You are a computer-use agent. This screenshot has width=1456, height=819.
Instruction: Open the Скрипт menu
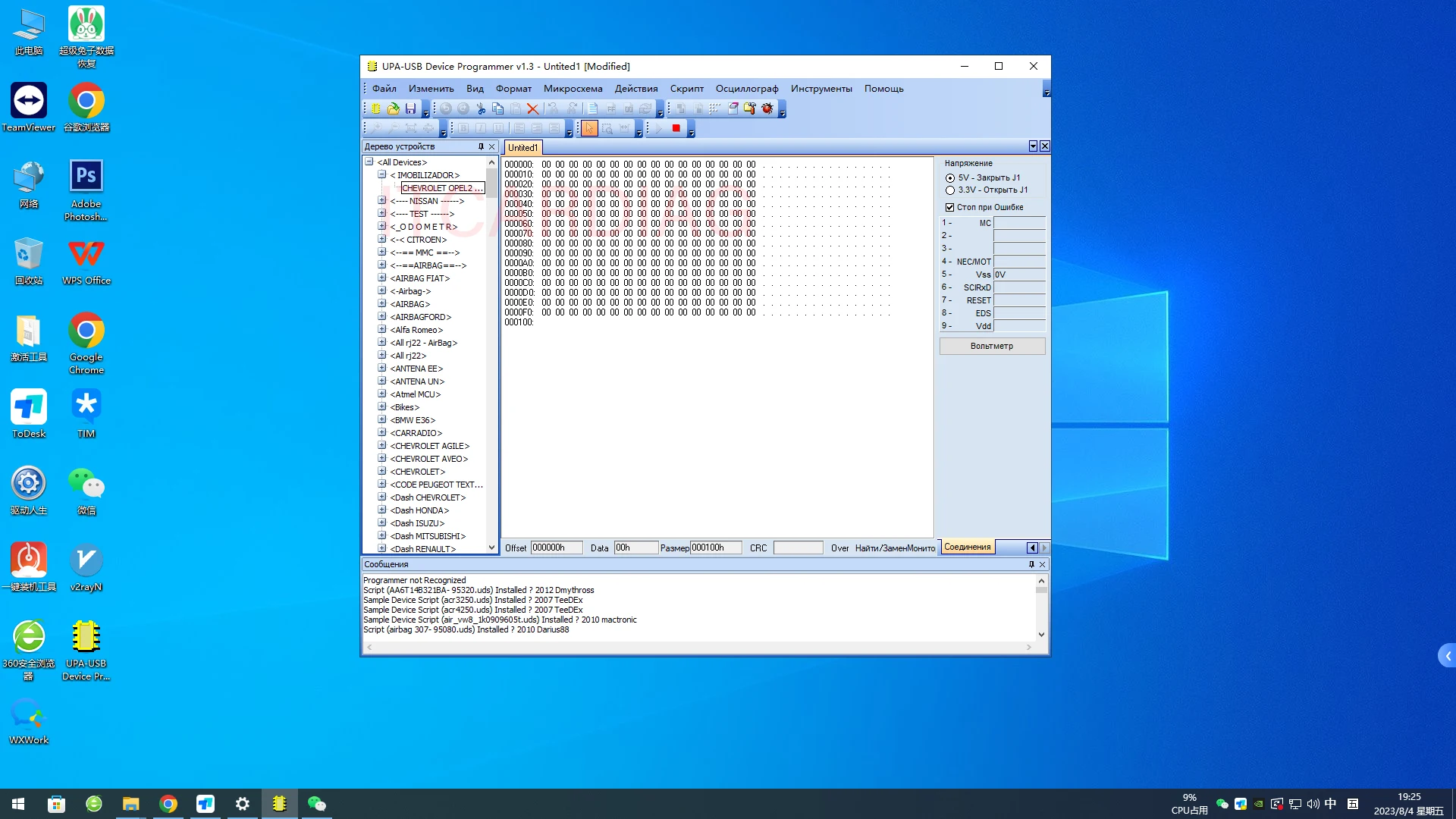687,89
